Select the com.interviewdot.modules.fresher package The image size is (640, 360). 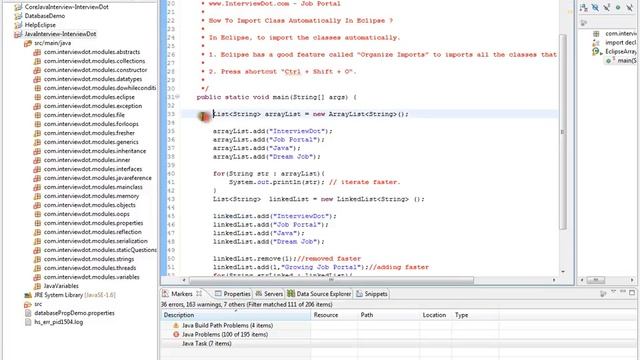[x=89, y=133]
